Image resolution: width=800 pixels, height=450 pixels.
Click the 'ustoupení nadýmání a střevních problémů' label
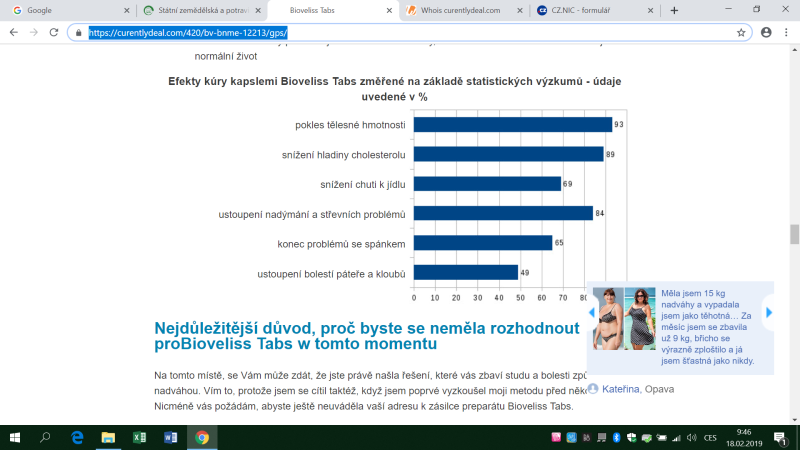pos(312,214)
